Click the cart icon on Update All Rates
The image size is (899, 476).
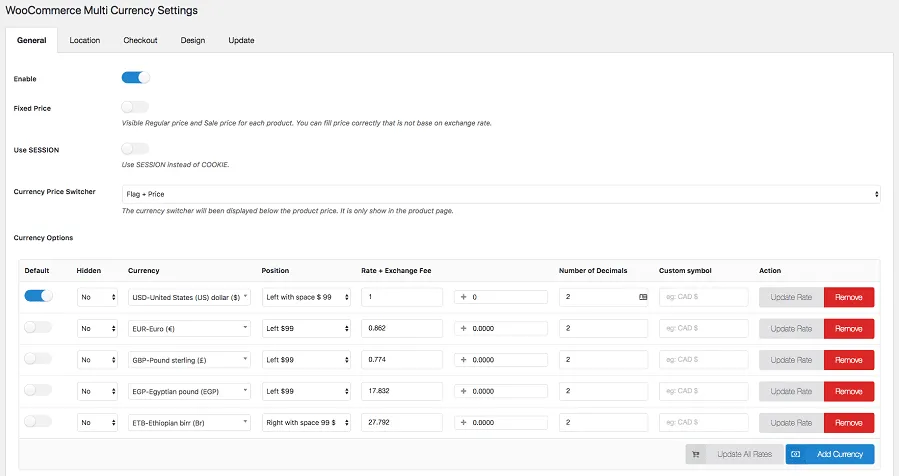695,454
